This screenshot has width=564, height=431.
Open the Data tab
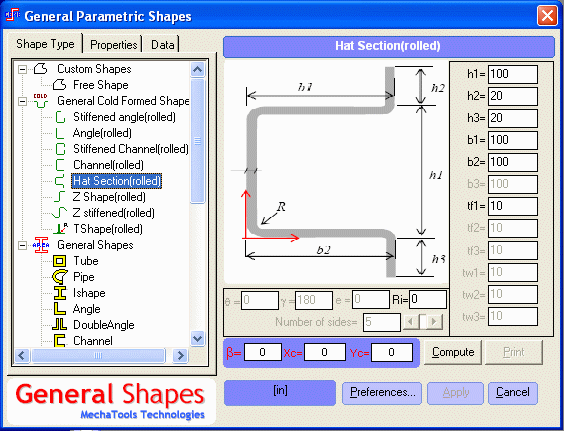tap(163, 45)
